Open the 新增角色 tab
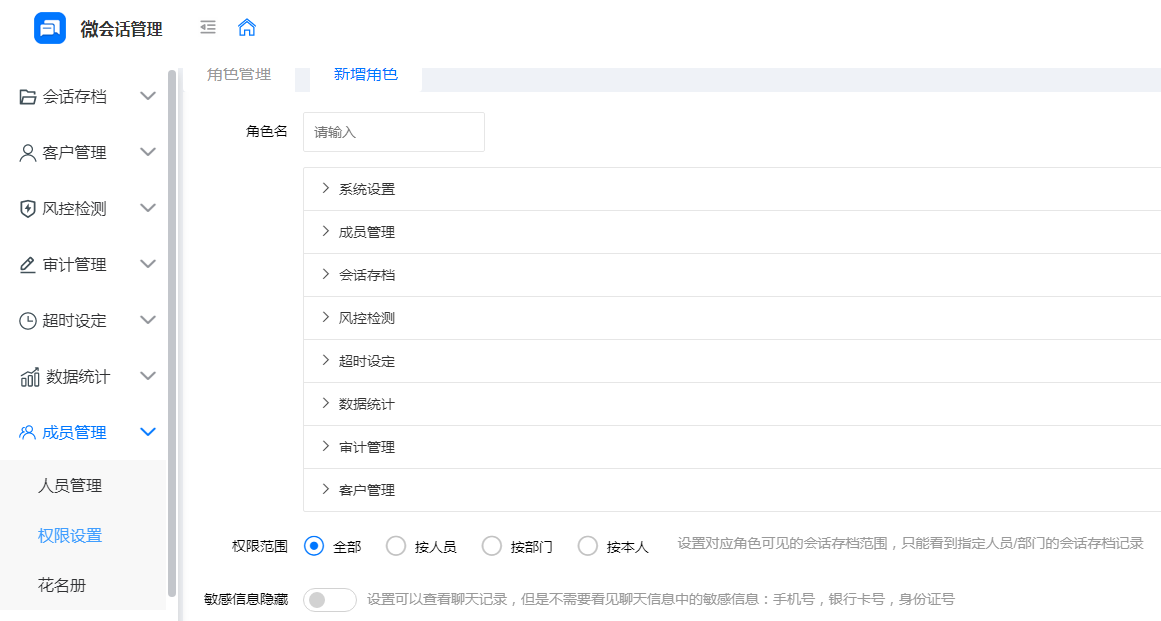 (x=364, y=74)
